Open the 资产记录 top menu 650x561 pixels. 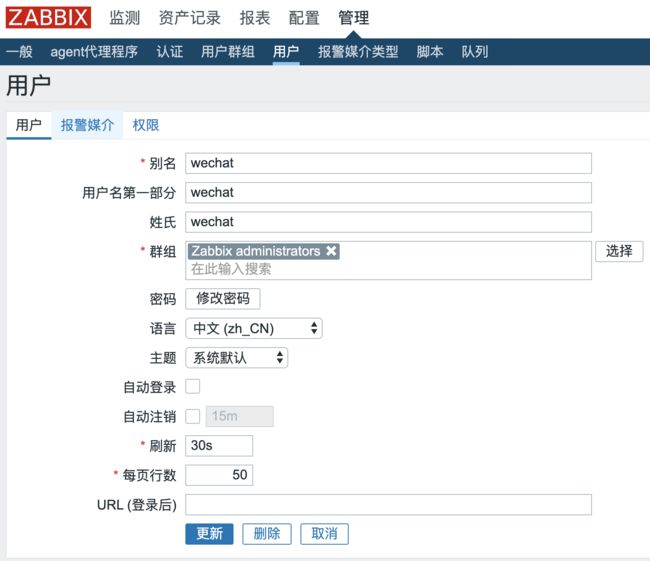(x=189, y=18)
